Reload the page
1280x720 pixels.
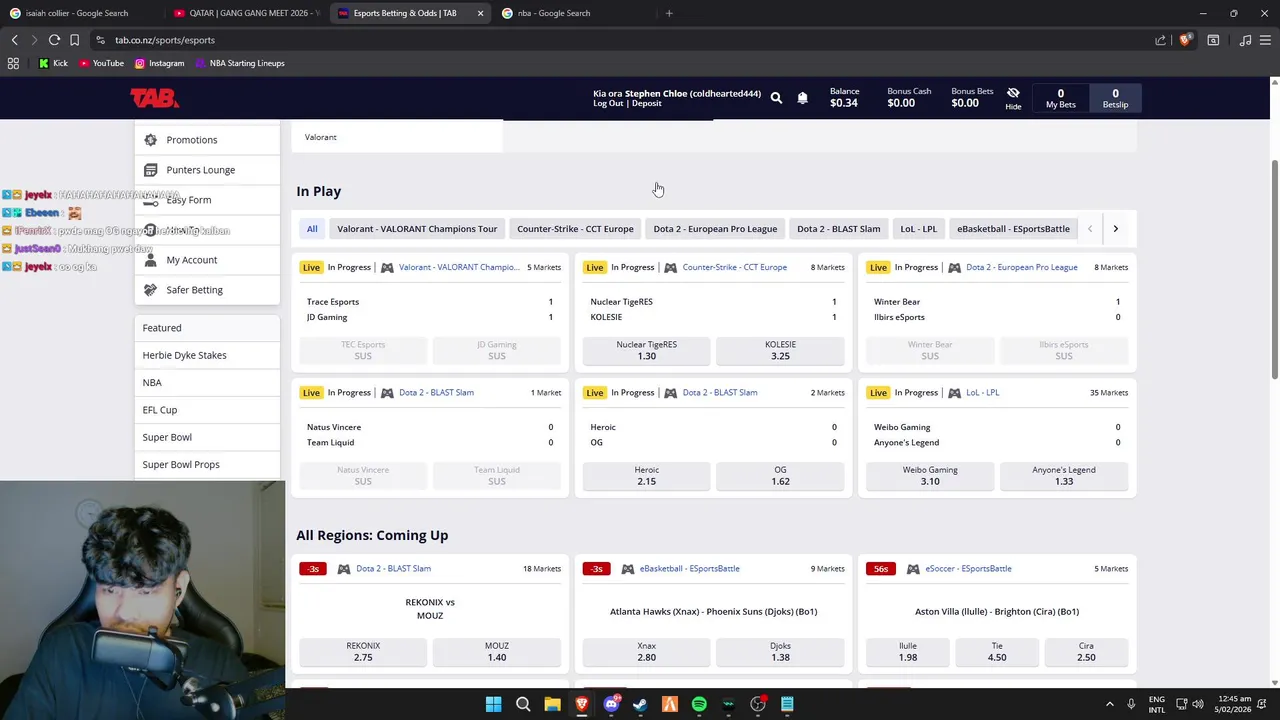point(54,40)
